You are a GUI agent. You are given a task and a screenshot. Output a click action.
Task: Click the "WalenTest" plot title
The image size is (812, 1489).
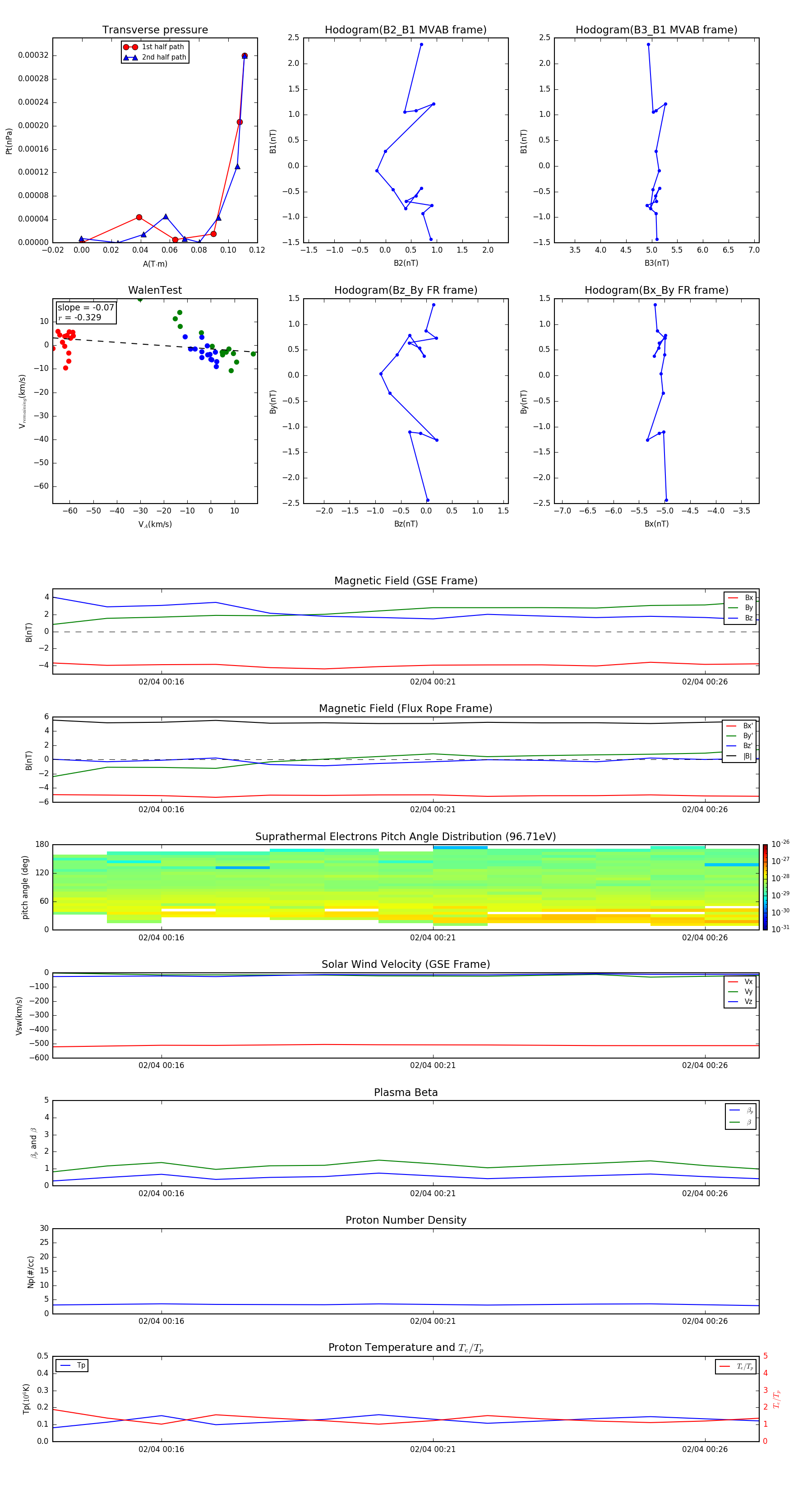(x=155, y=290)
